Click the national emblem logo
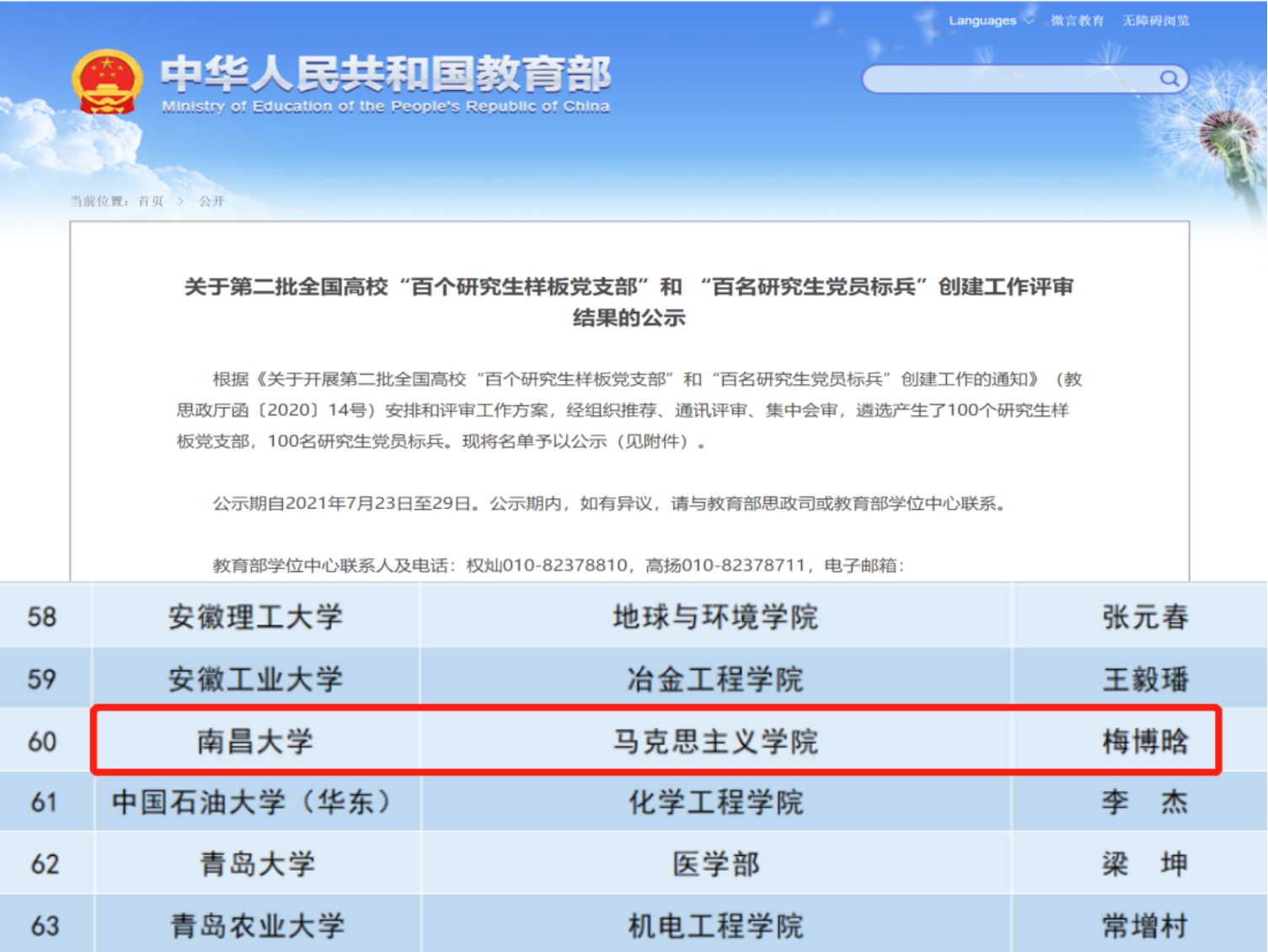 (x=107, y=82)
